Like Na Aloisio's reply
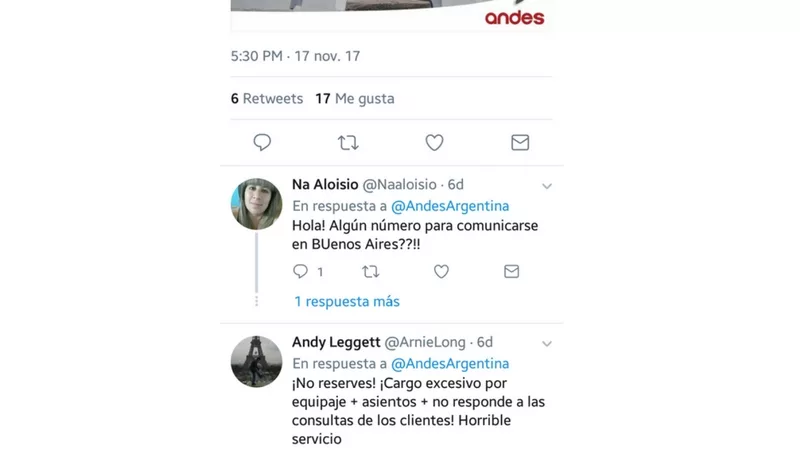This screenshot has width=800, height=453. (441, 271)
